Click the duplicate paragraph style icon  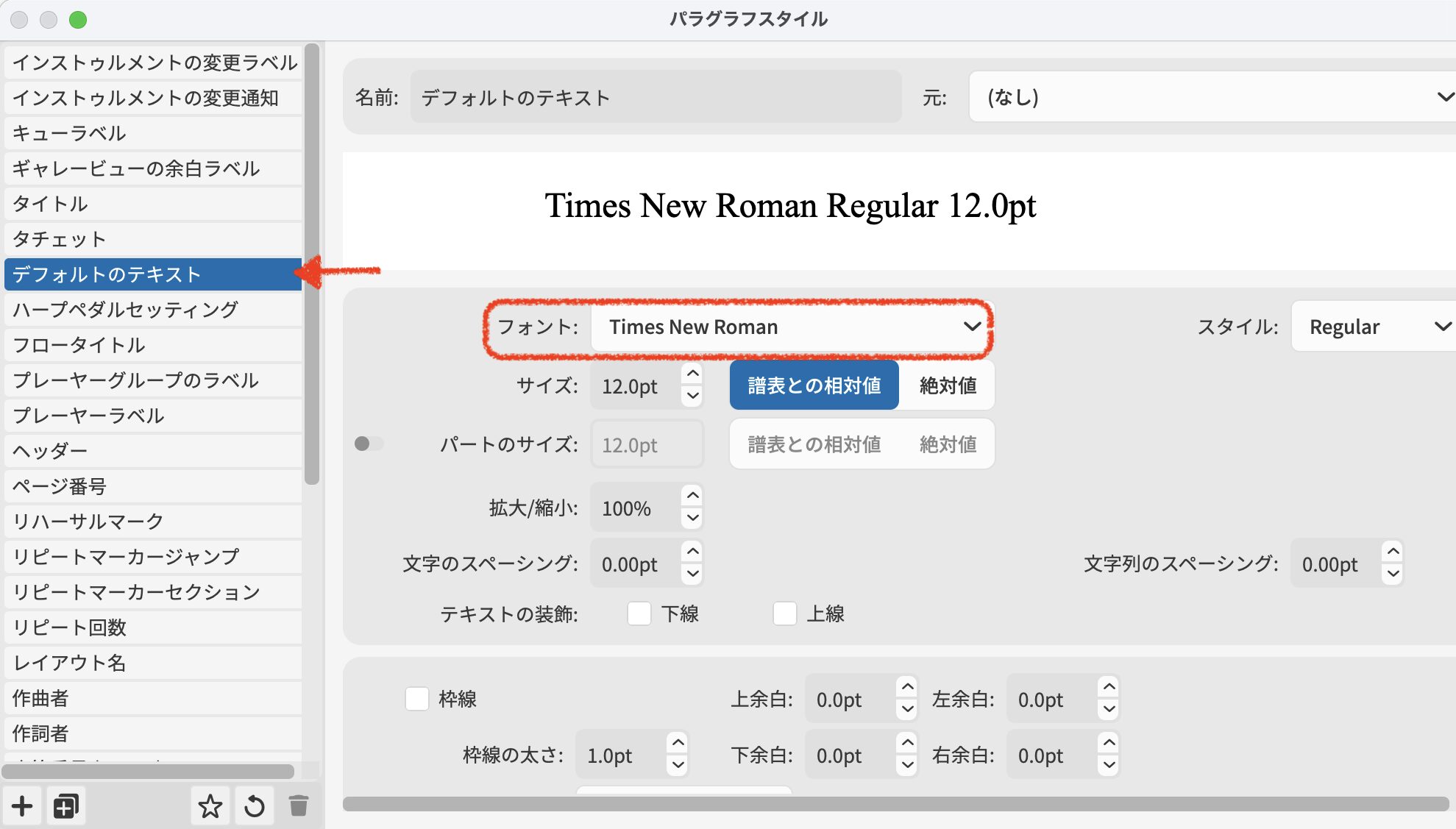65,806
